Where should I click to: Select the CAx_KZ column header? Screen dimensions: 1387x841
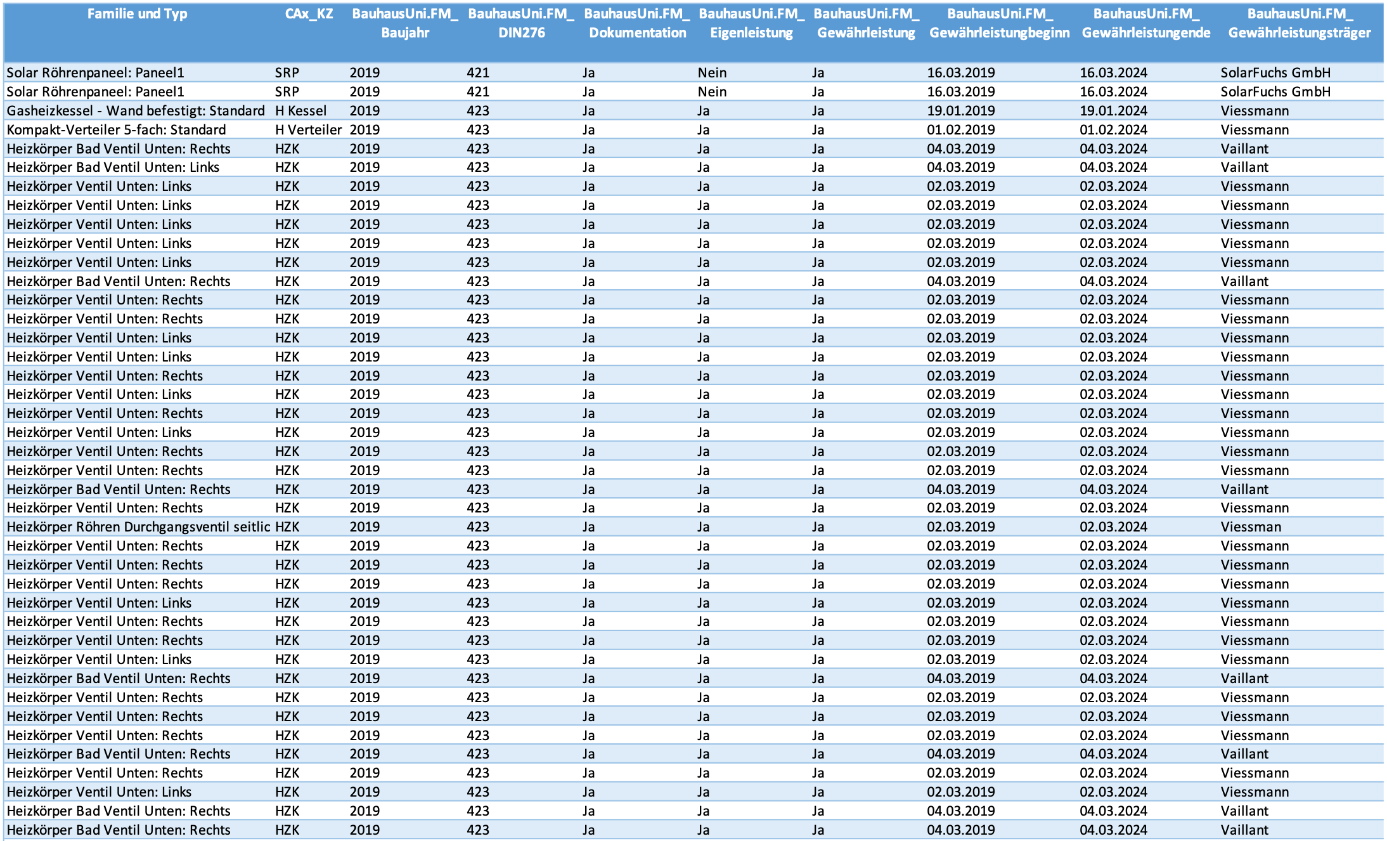[x=309, y=14]
